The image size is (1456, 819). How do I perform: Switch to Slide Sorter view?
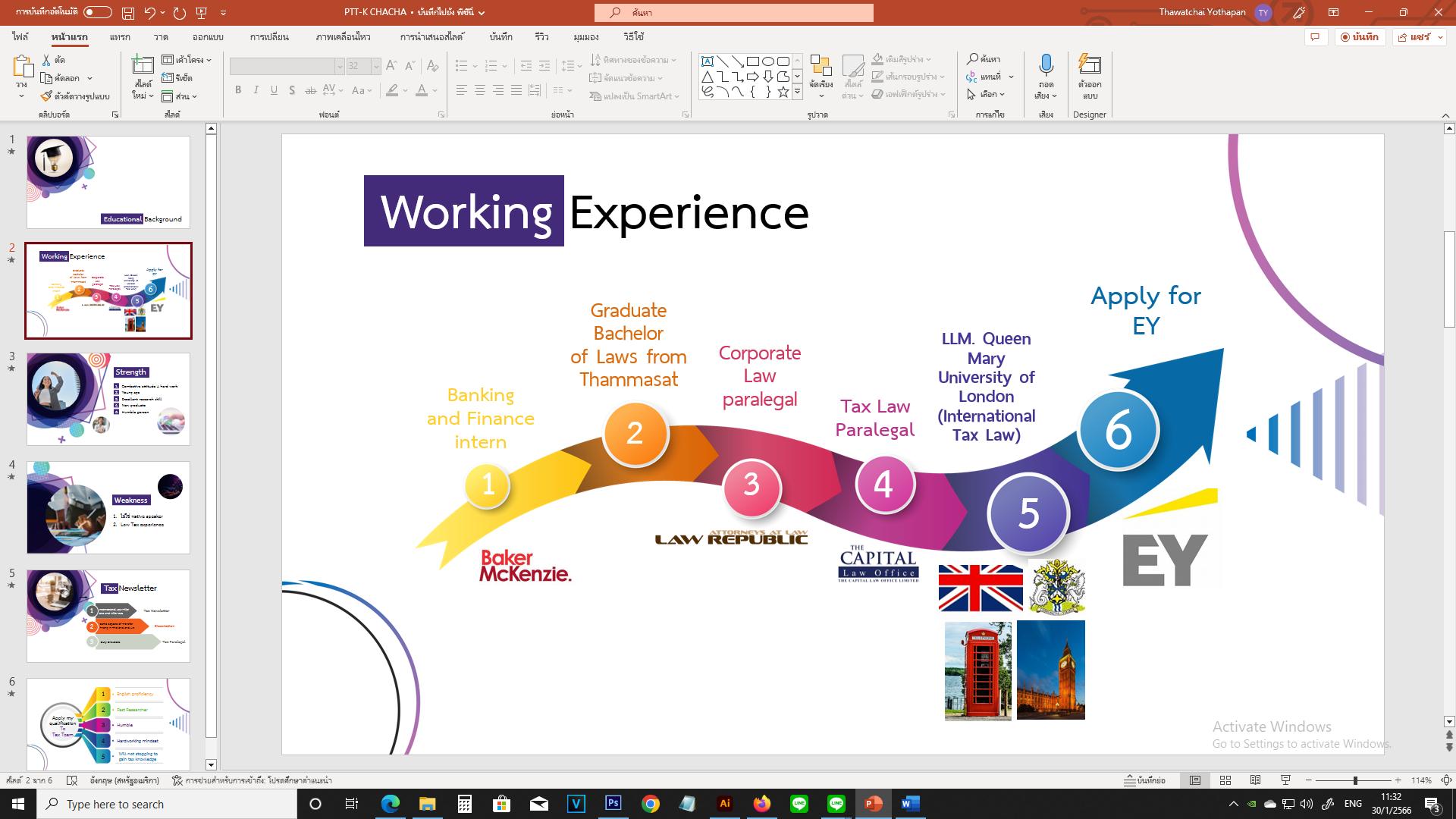pos(1225,780)
